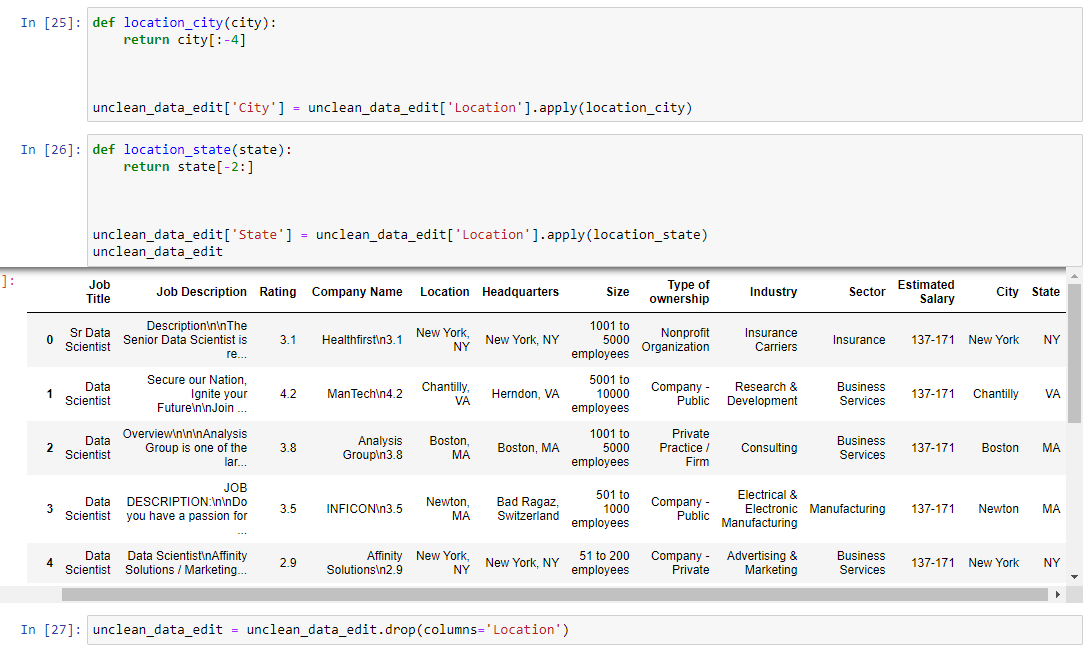
Task: Click the 'Nonprofit Organization' ownership cell
Action: [x=675, y=339]
